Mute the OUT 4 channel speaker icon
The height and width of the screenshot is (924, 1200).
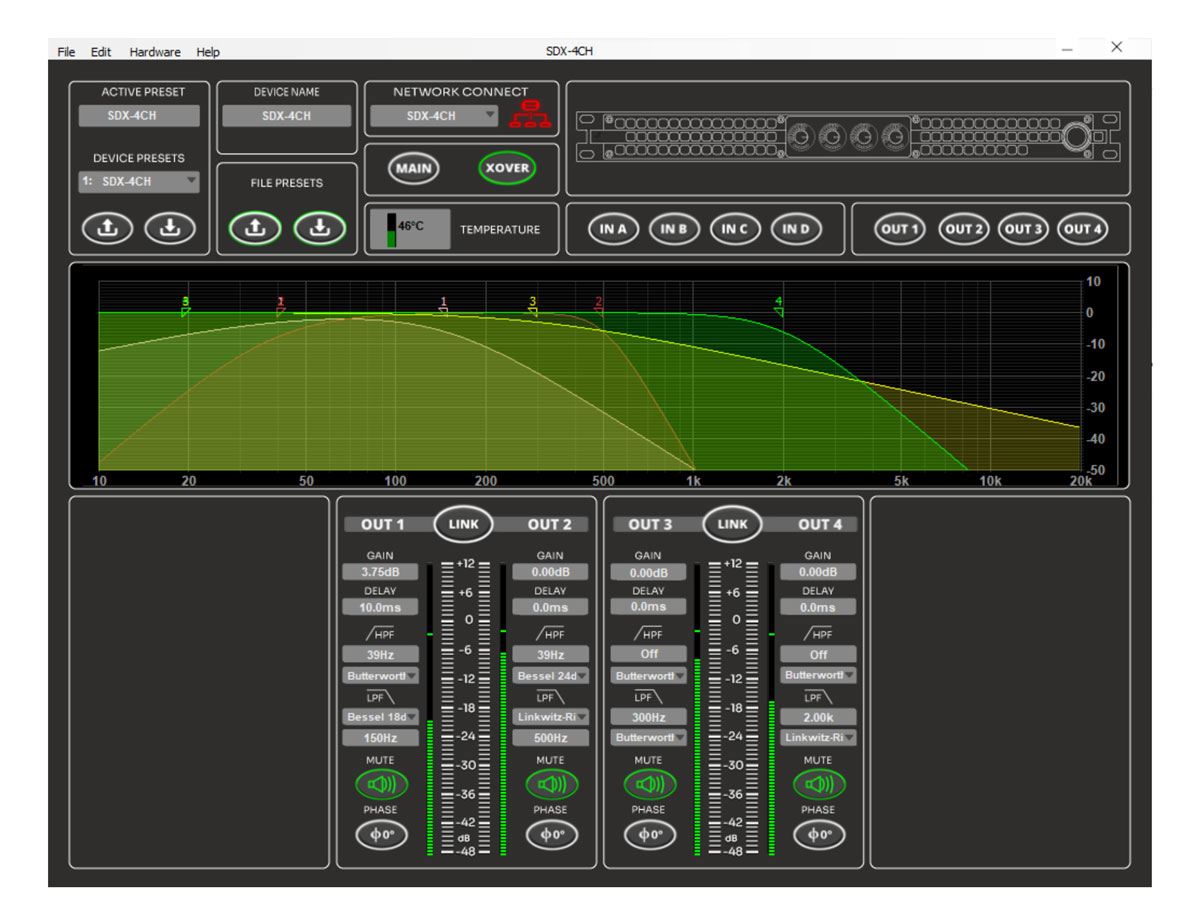pos(818,784)
